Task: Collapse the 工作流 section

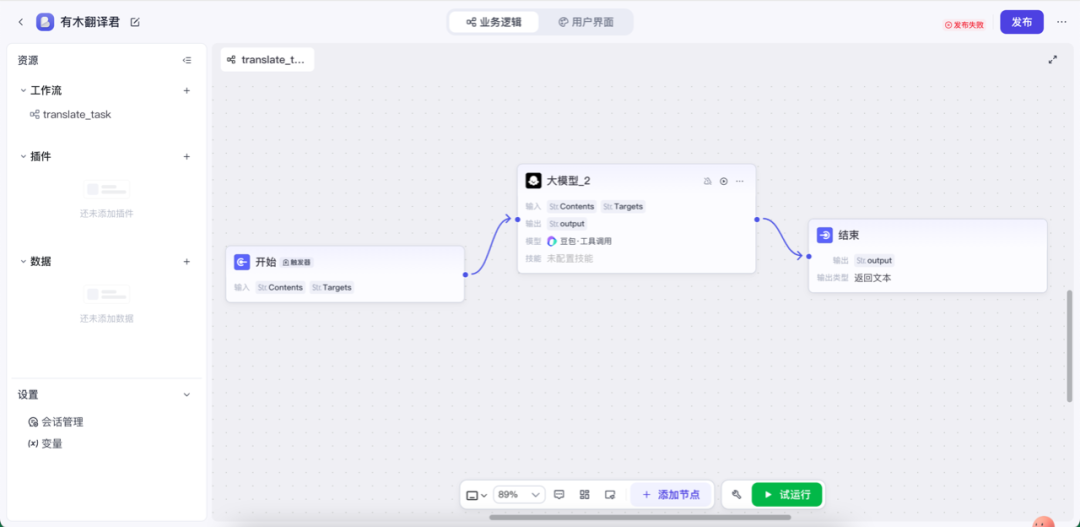Action: click(23, 90)
